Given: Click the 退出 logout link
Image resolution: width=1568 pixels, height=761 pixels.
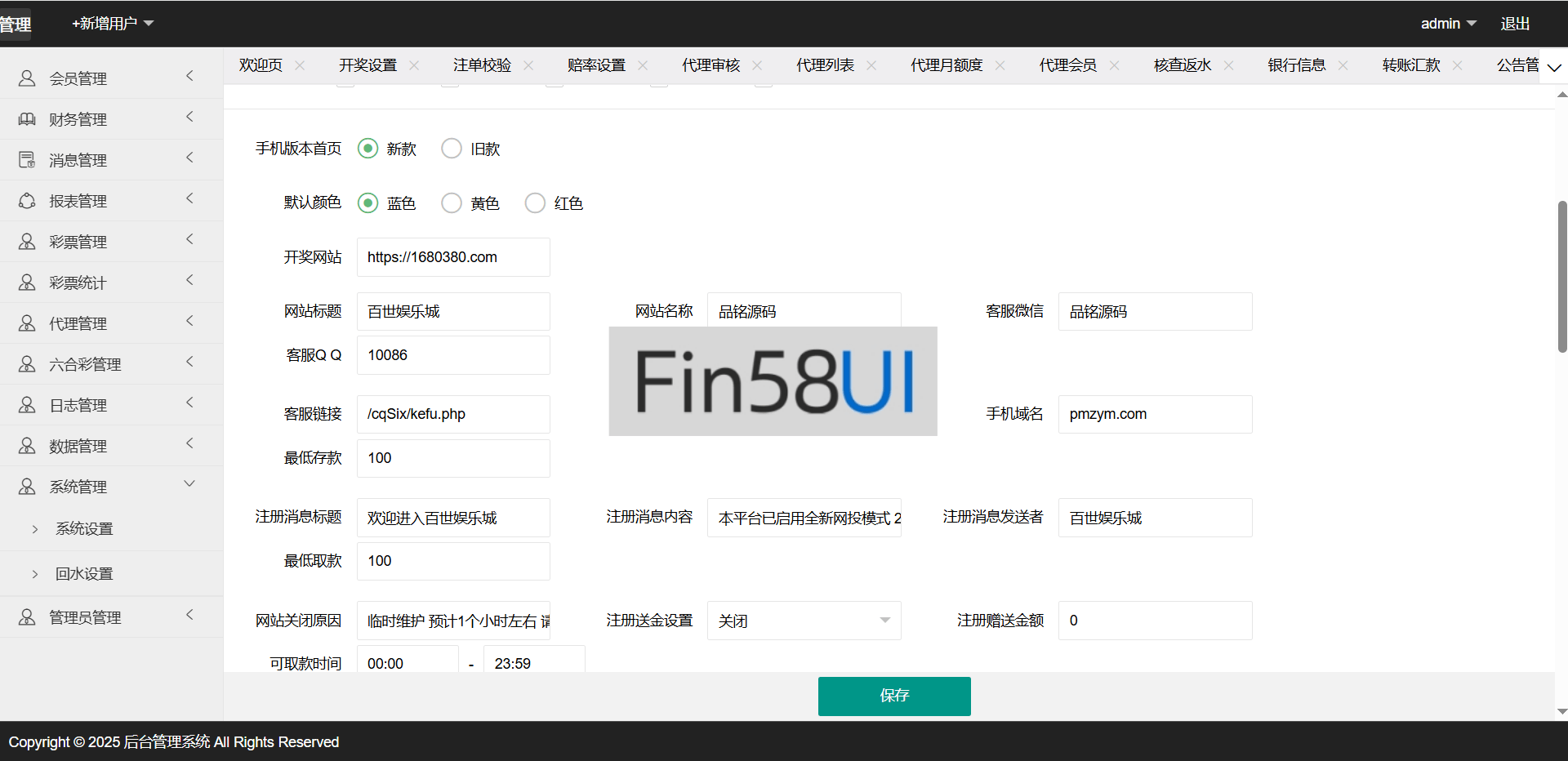Looking at the screenshot, I should pyautogui.click(x=1515, y=24).
